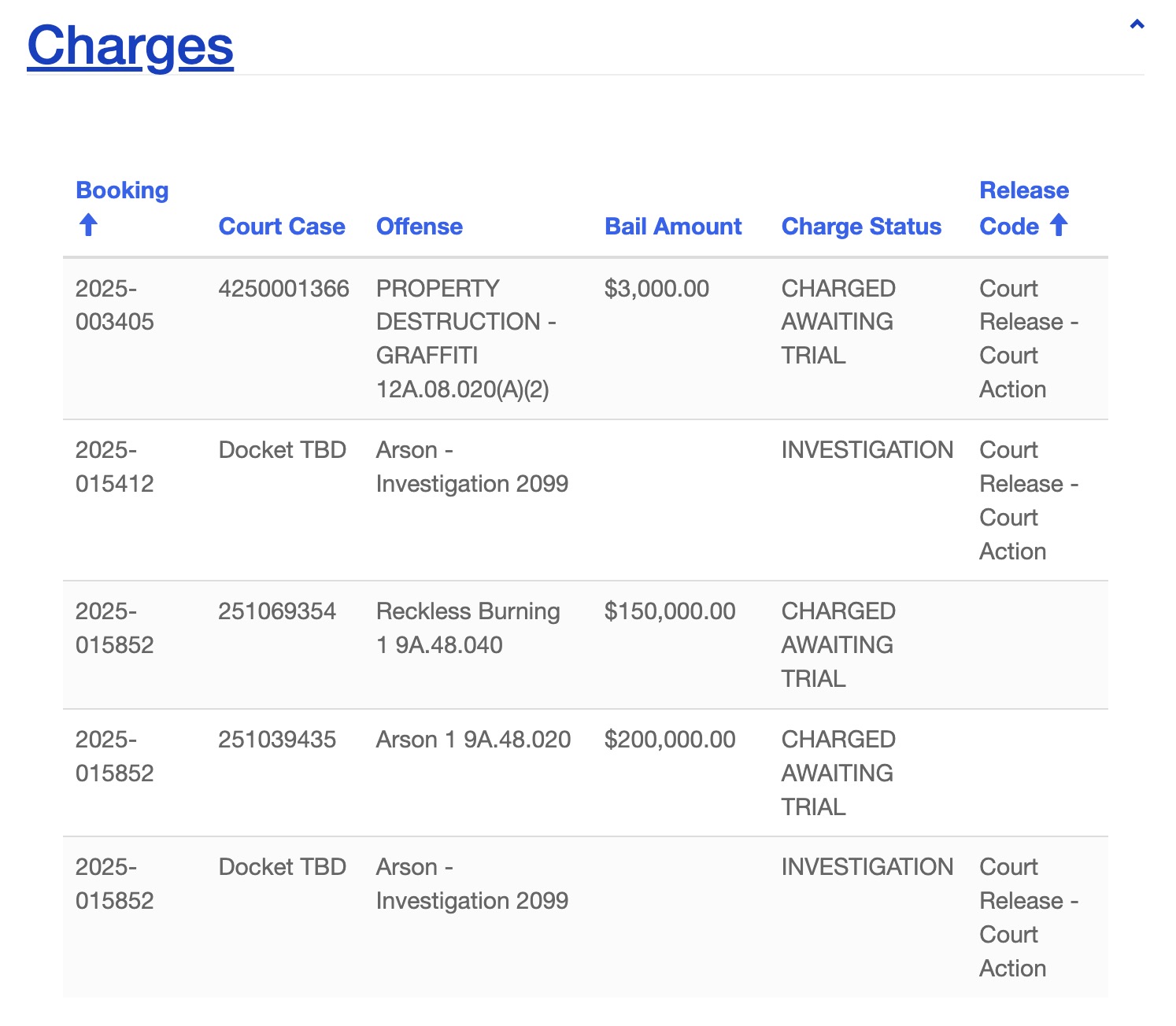This screenshot has height=1026, width=1176.
Task: Sort charges by Bail Amount
Action: click(x=672, y=227)
